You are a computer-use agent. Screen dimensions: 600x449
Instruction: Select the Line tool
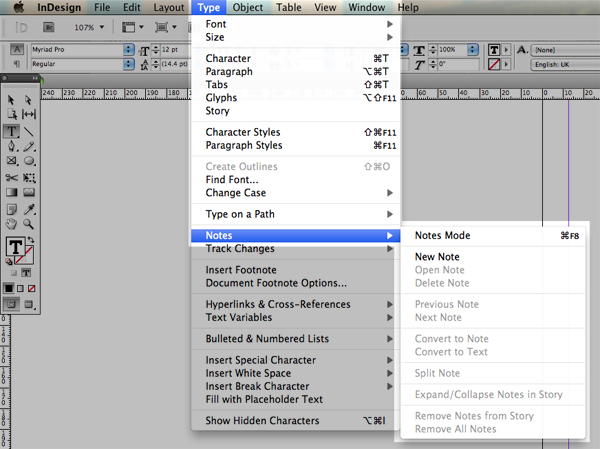coord(29,132)
